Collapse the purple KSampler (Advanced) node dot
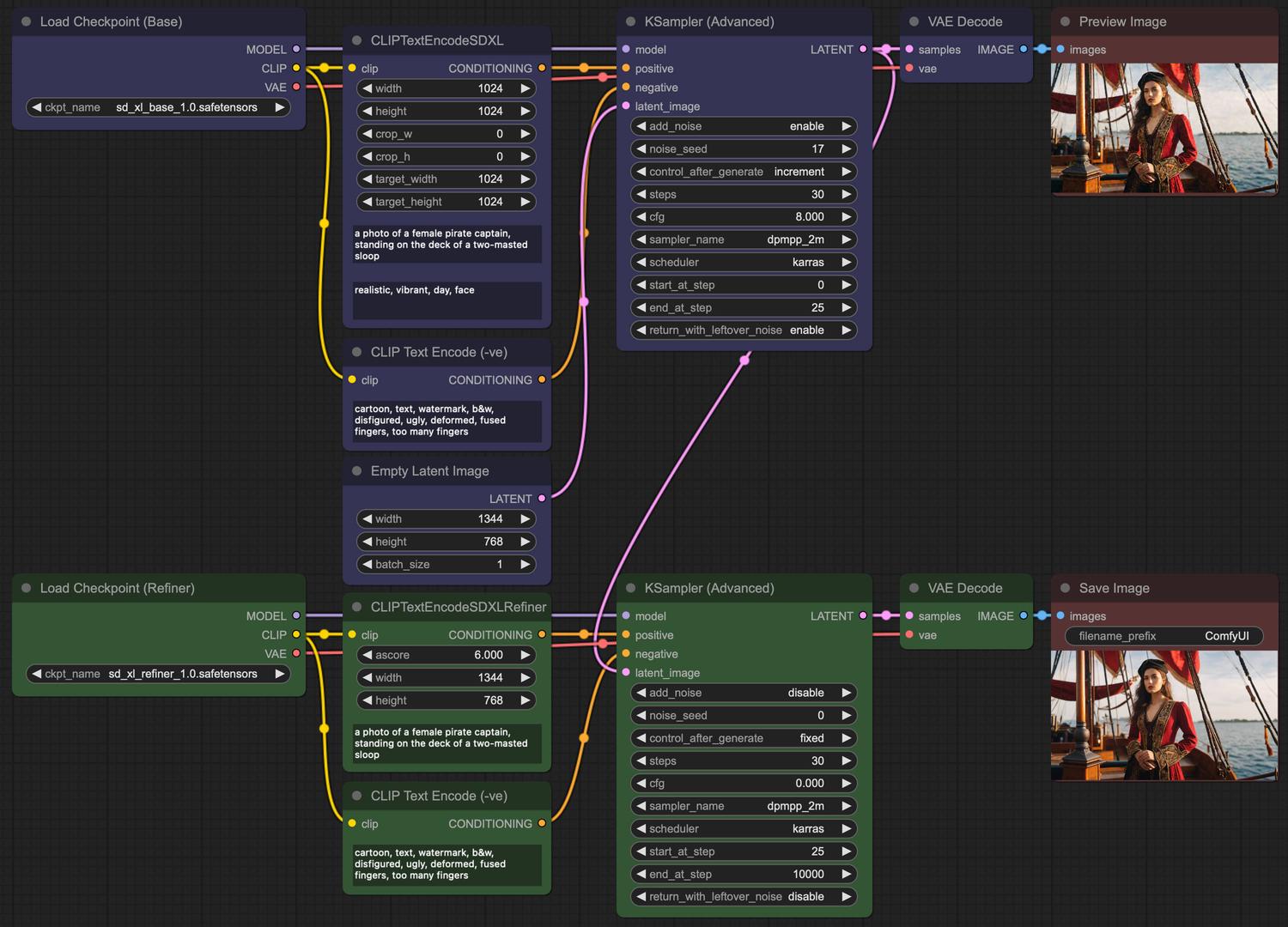This screenshot has width=1288, height=927. [630, 21]
